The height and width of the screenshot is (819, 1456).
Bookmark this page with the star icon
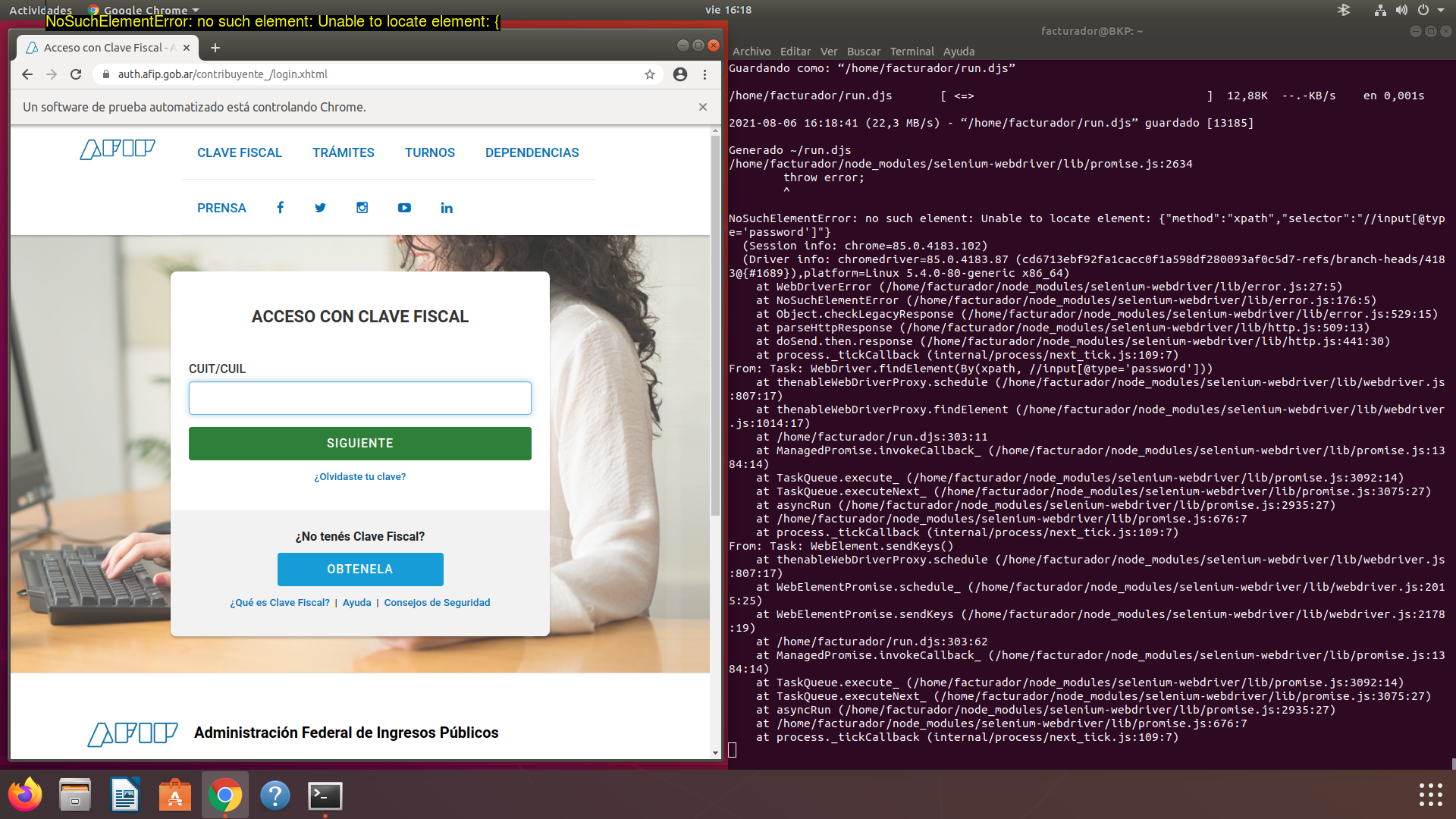coord(650,74)
